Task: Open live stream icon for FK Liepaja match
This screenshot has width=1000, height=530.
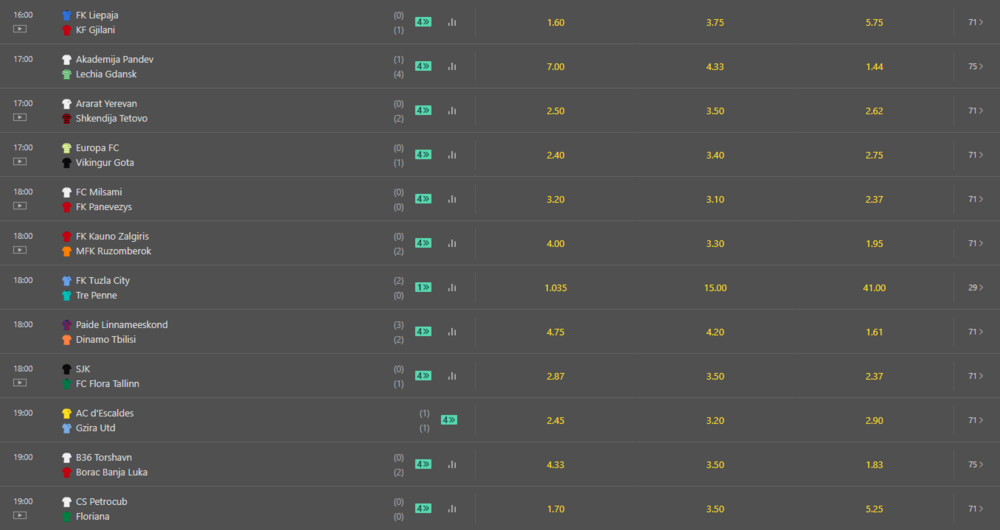Action: (x=20, y=29)
